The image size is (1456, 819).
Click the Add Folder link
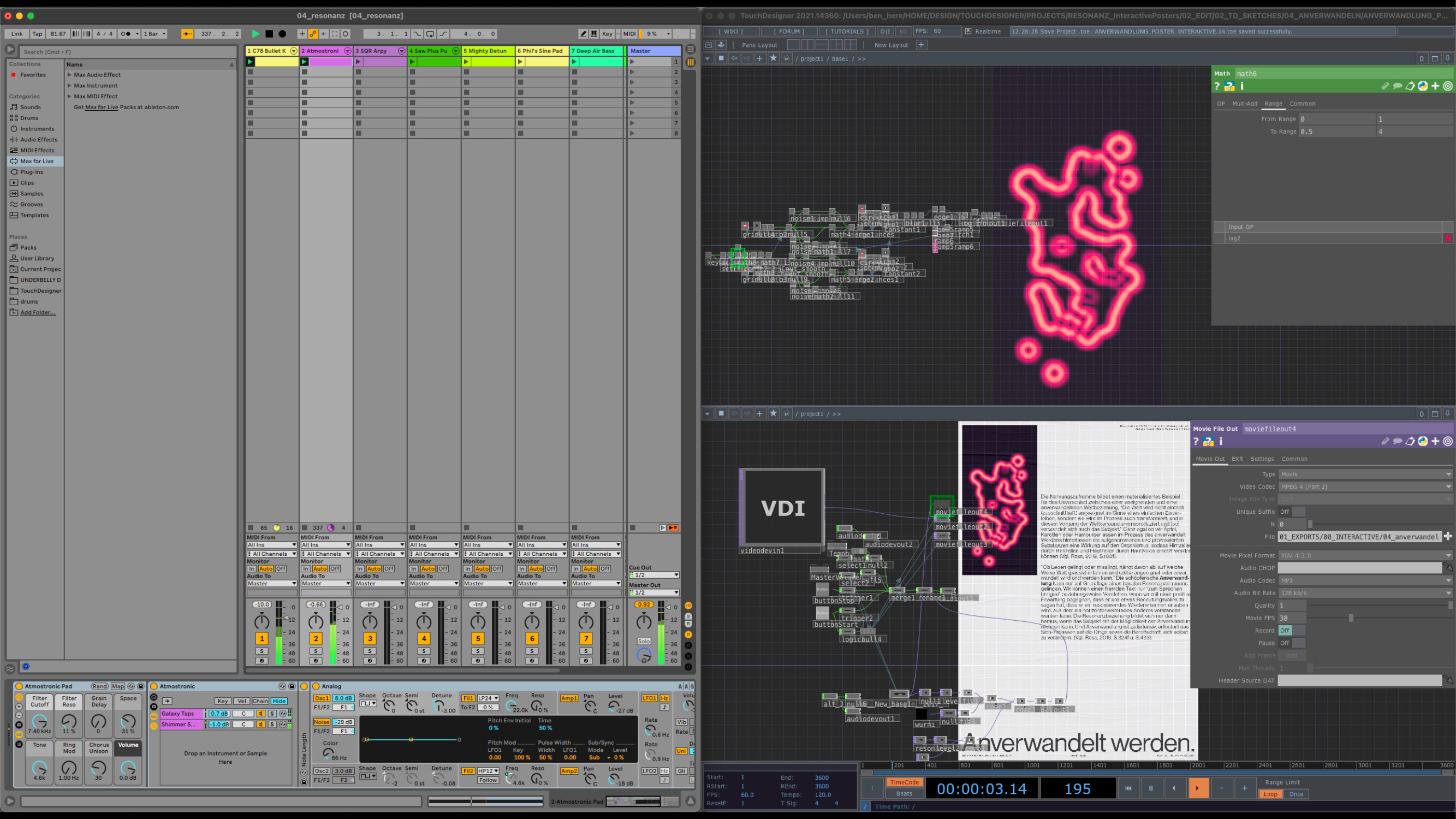tap(38, 312)
